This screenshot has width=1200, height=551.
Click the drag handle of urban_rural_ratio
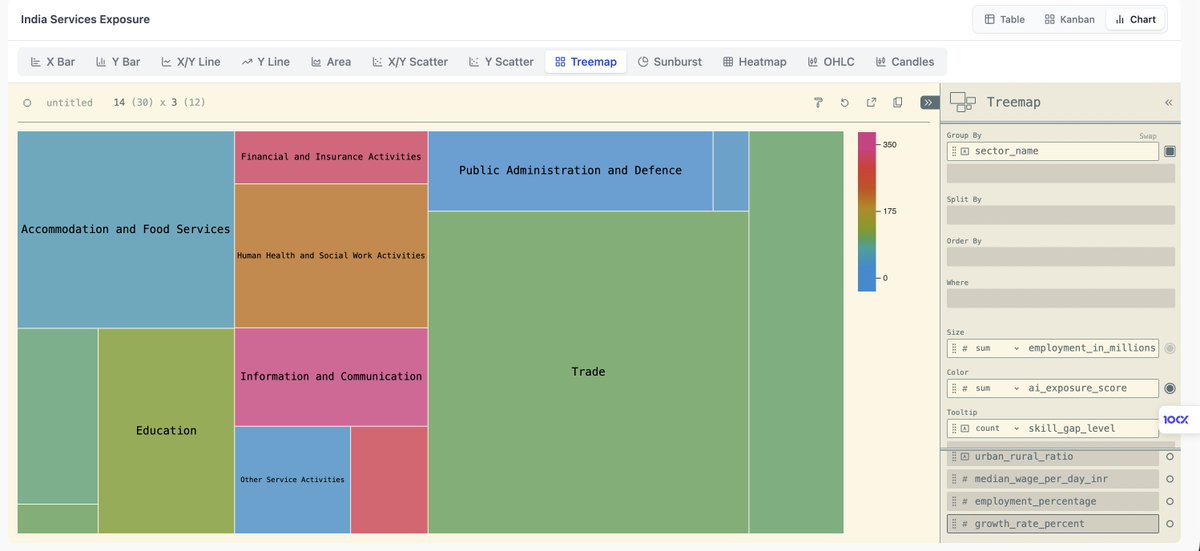pos(954,456)
